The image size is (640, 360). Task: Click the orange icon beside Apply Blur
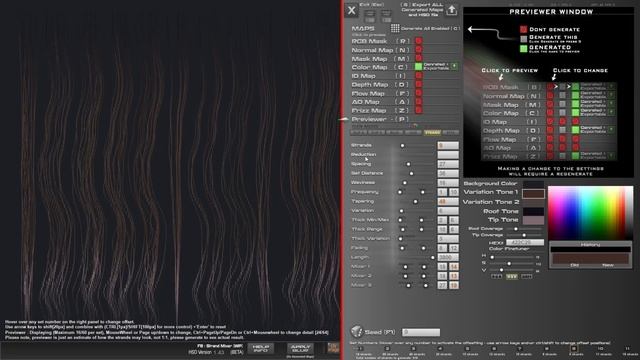pos(333,348)
